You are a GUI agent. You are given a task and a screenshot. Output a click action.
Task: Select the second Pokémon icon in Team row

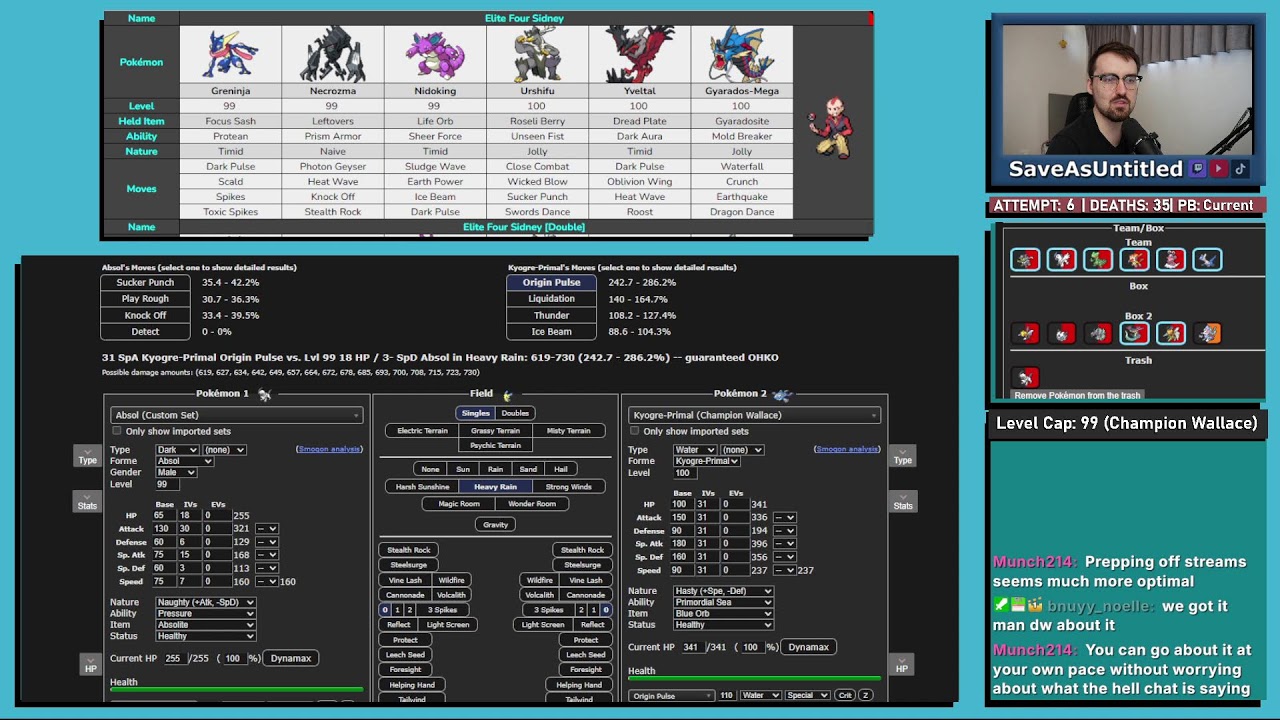click(x=1062, y=260)
